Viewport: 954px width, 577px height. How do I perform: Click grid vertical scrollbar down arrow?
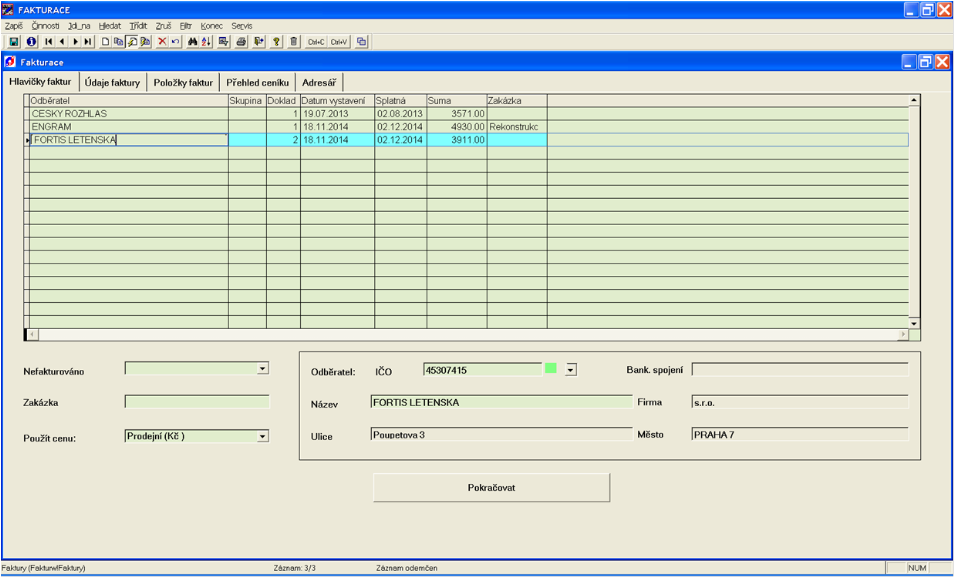[x=914, y=323]
